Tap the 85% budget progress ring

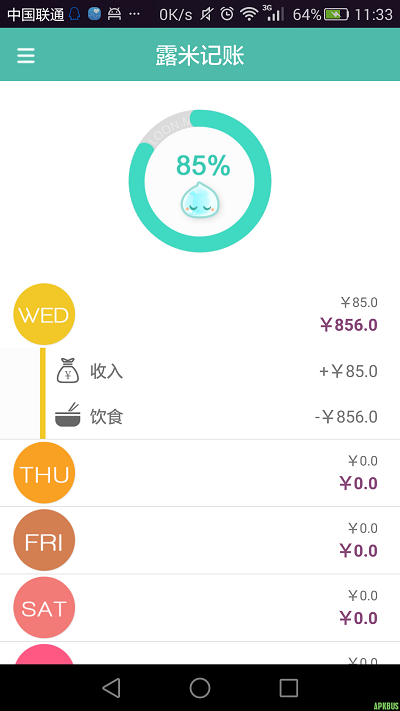click(x=200, y=181)
